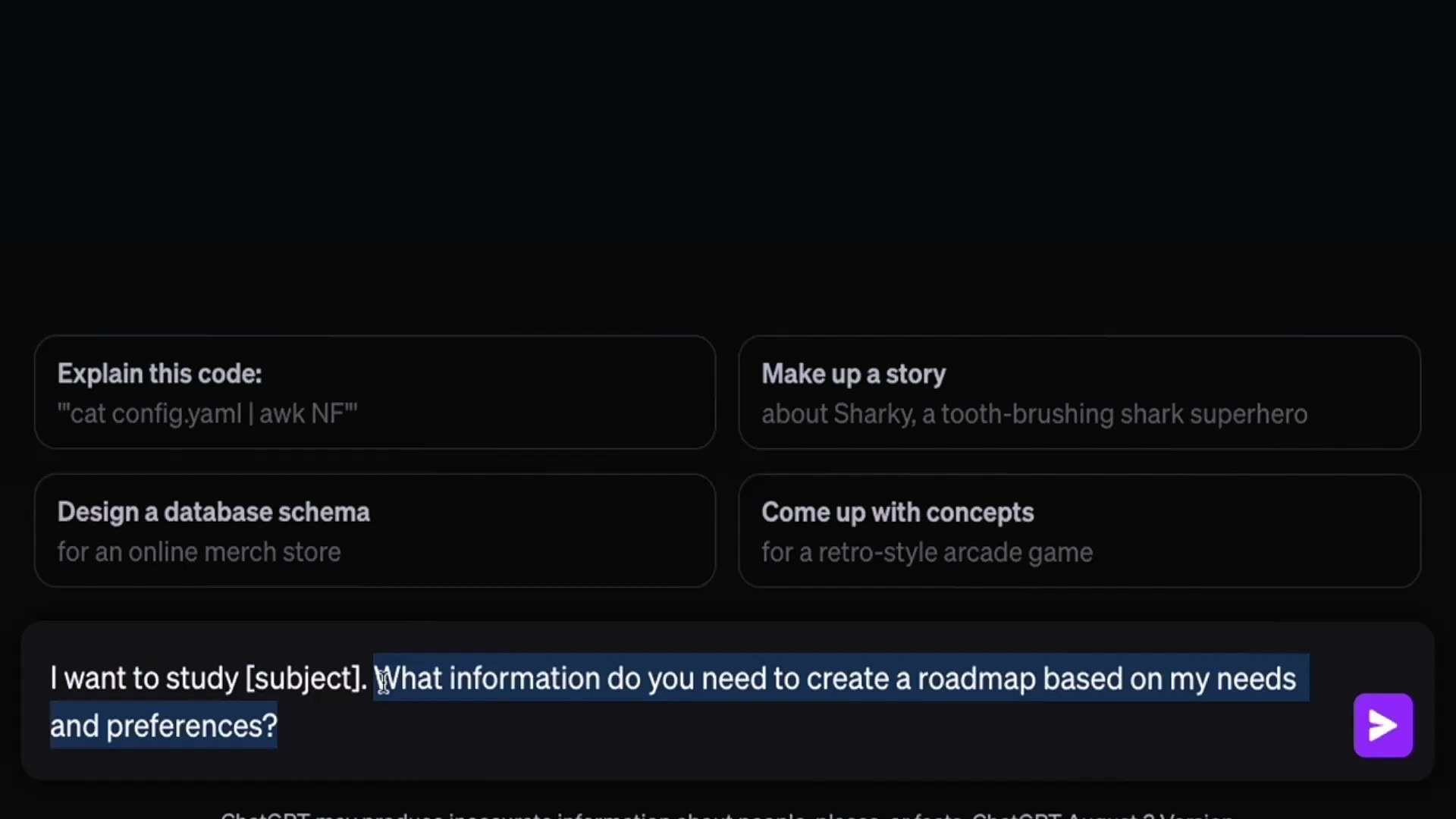Click the disclaimer text below the input box
Screen dimensions: 1456x819
[728, 814]
